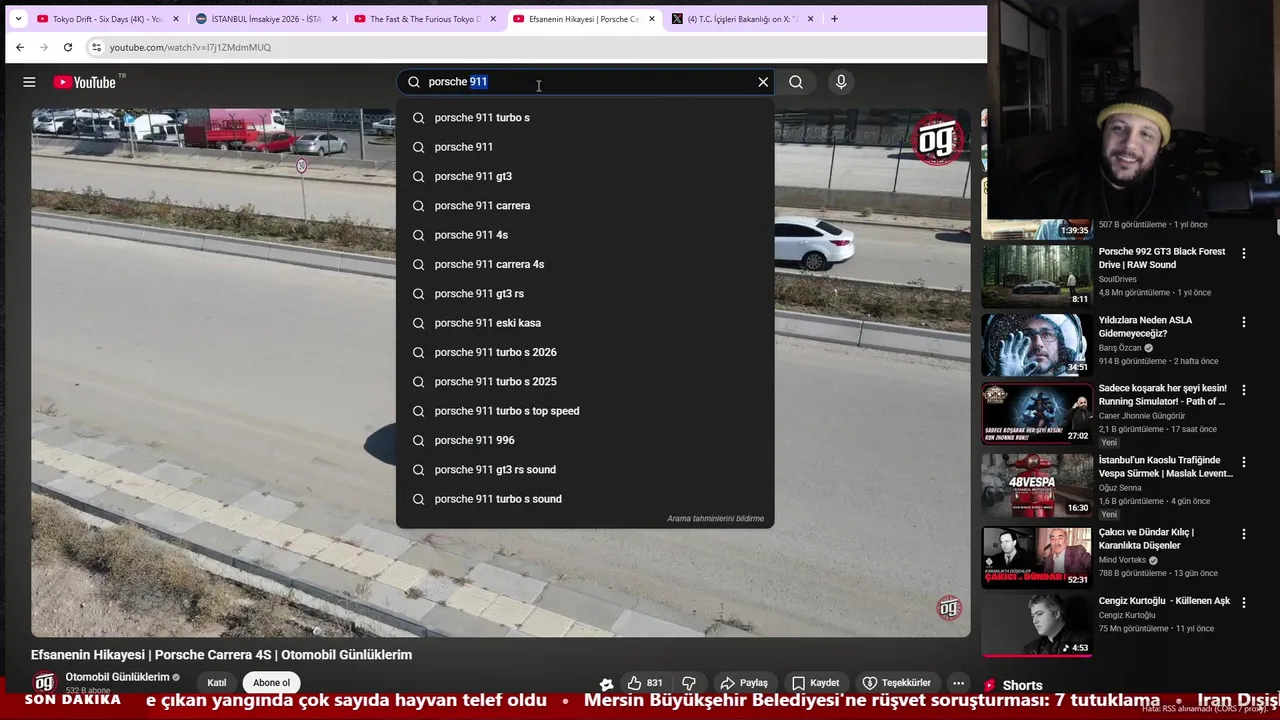Viewport: 1280px width, 720px height.
Task: Click the Teşekkürler button
Action: tap(897, 683)
